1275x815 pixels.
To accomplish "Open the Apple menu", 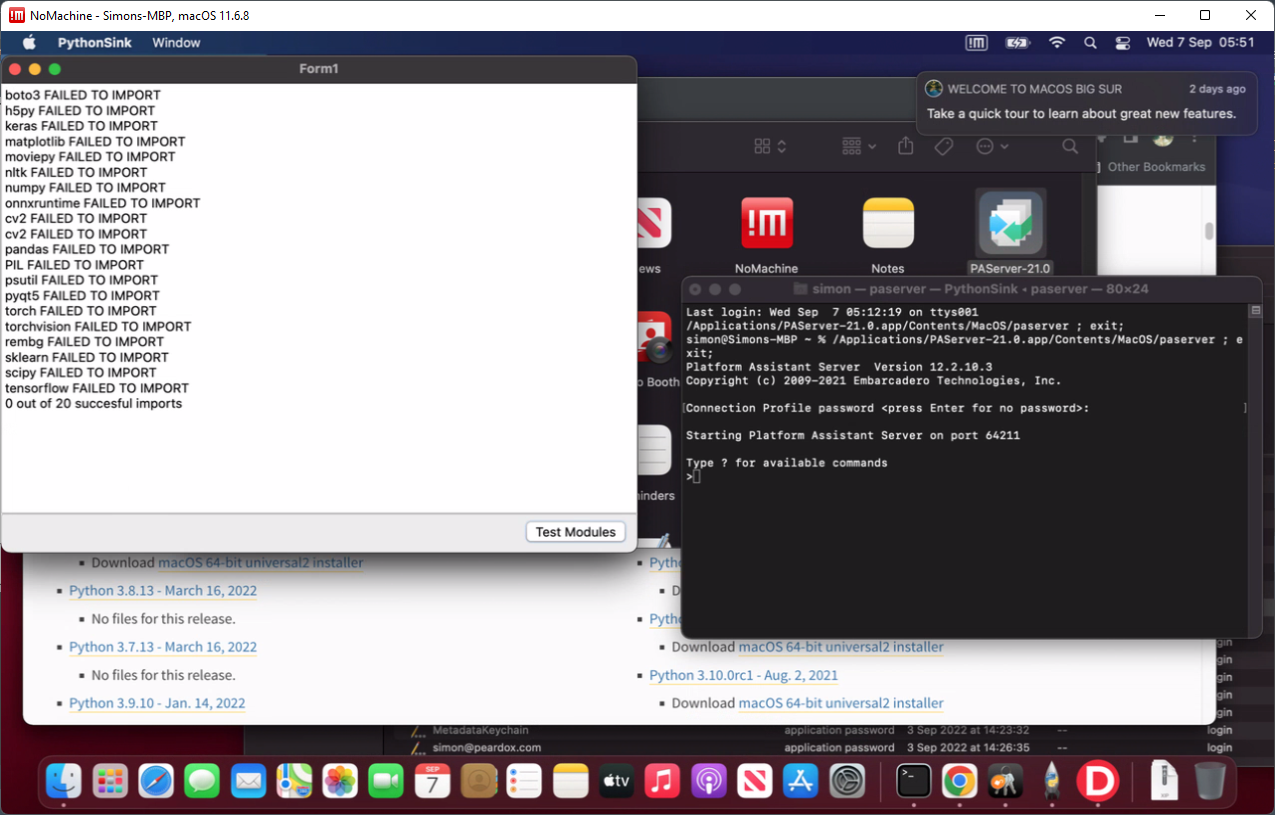I will coord(29,43).
